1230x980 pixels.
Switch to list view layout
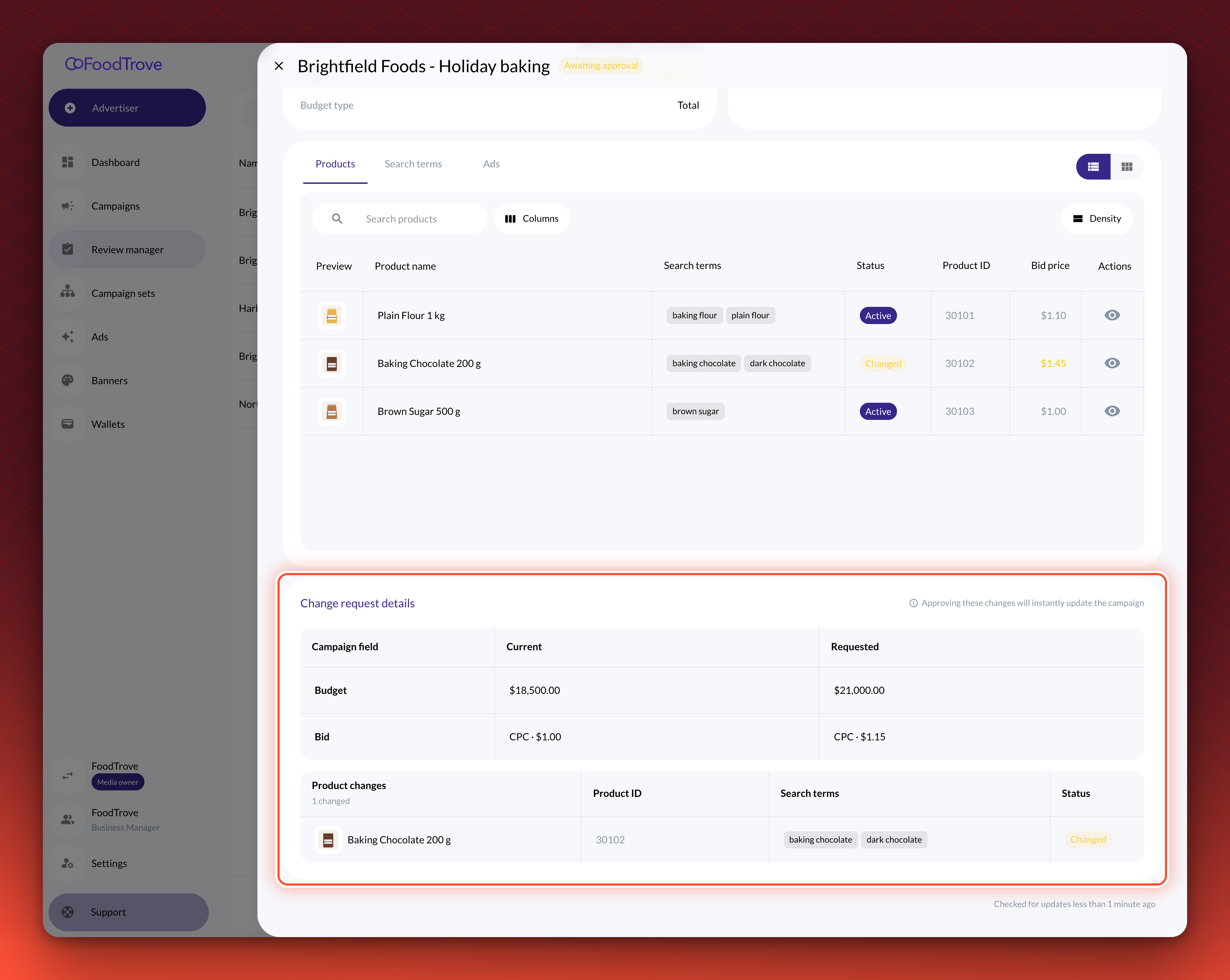tap(1093, 167)
